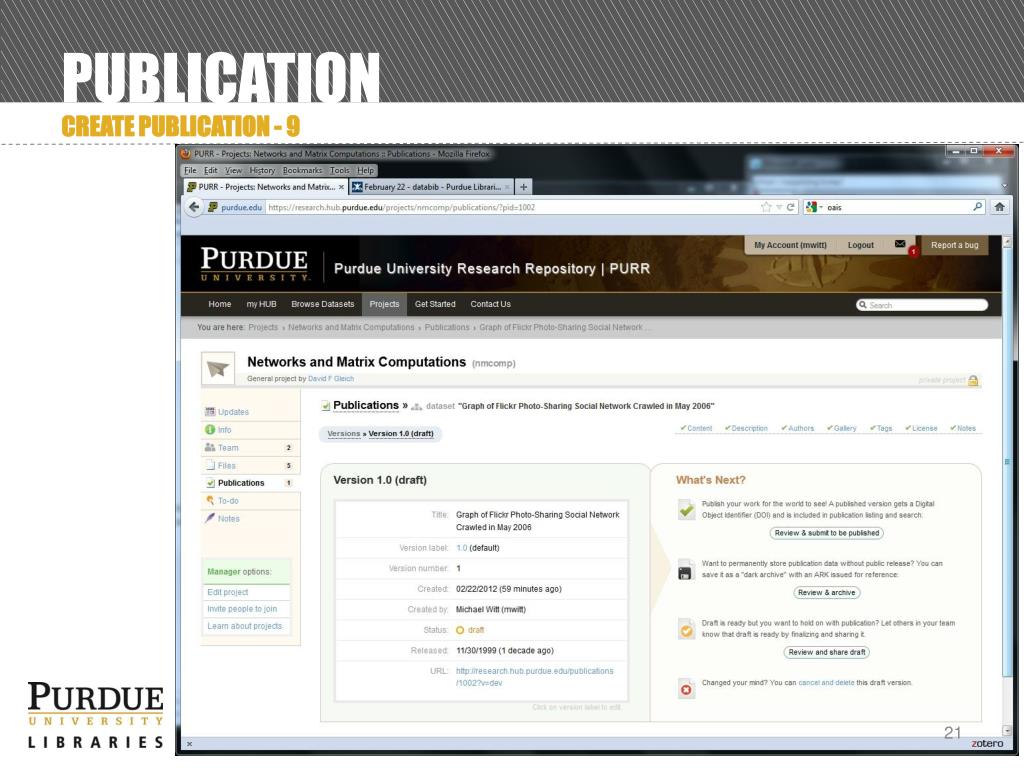
Task: Open David F Gleich profile link
Action: point(330,379)
